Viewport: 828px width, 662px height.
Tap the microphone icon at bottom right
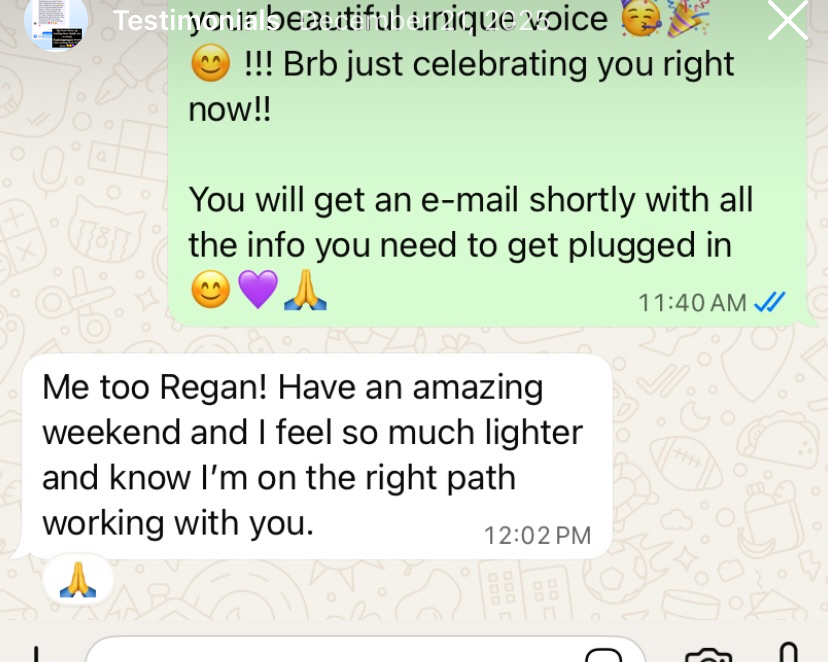[x=788, y=652]
